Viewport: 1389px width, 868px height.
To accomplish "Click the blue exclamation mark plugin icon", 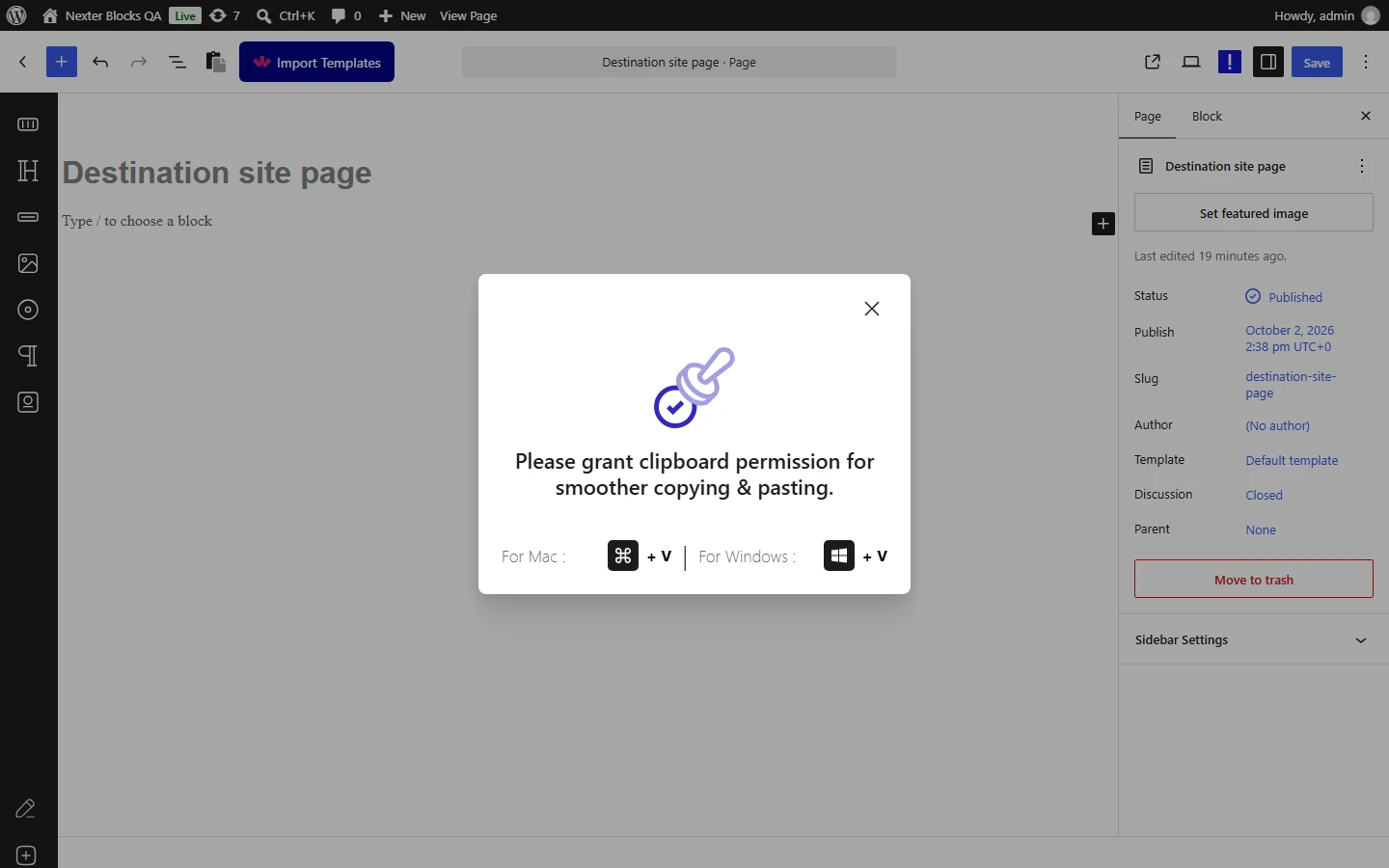I will point(1230,62).
